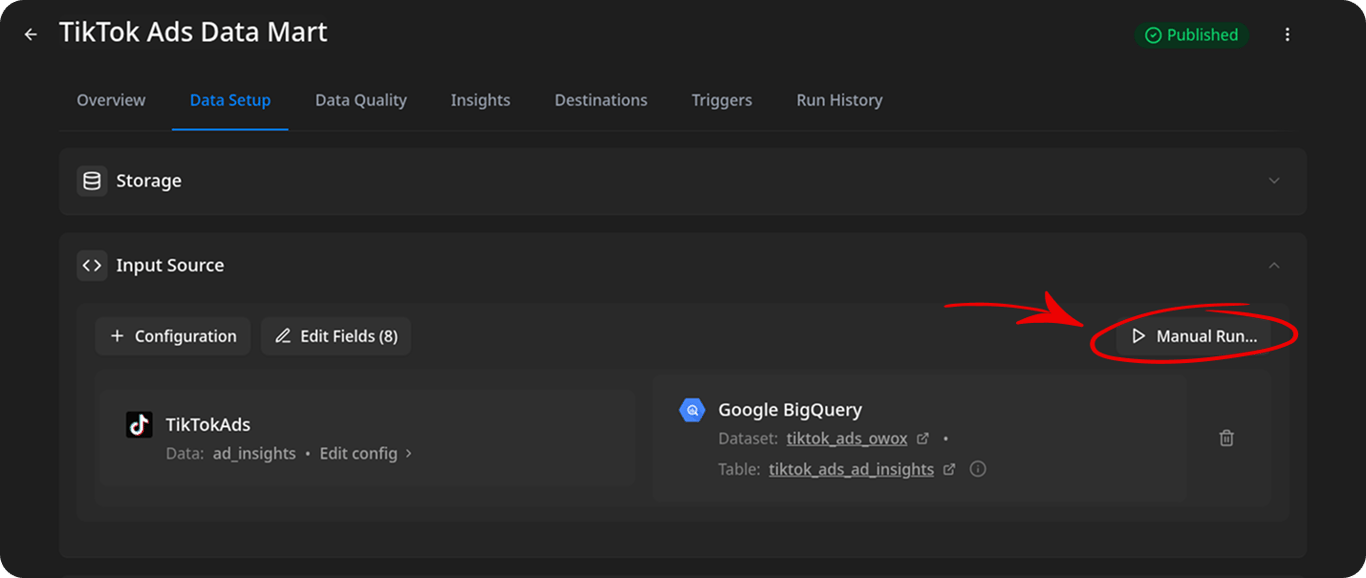Click Edit Fields (8) button

tap(336, 336)
